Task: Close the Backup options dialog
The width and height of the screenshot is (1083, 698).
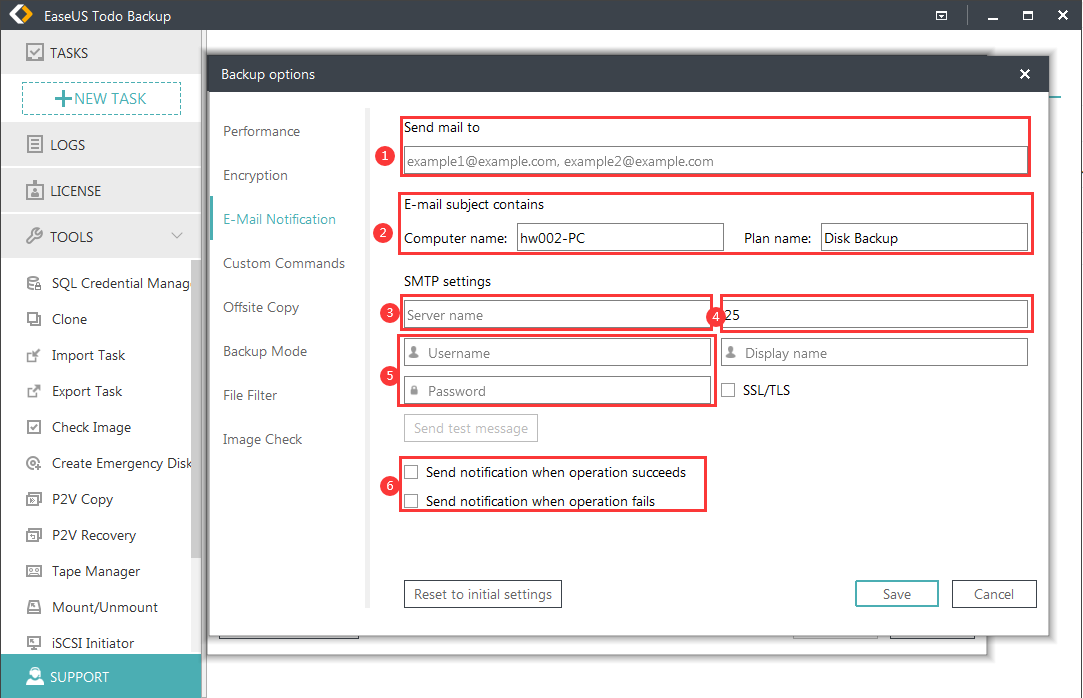Action: (x=1025, y=74)
